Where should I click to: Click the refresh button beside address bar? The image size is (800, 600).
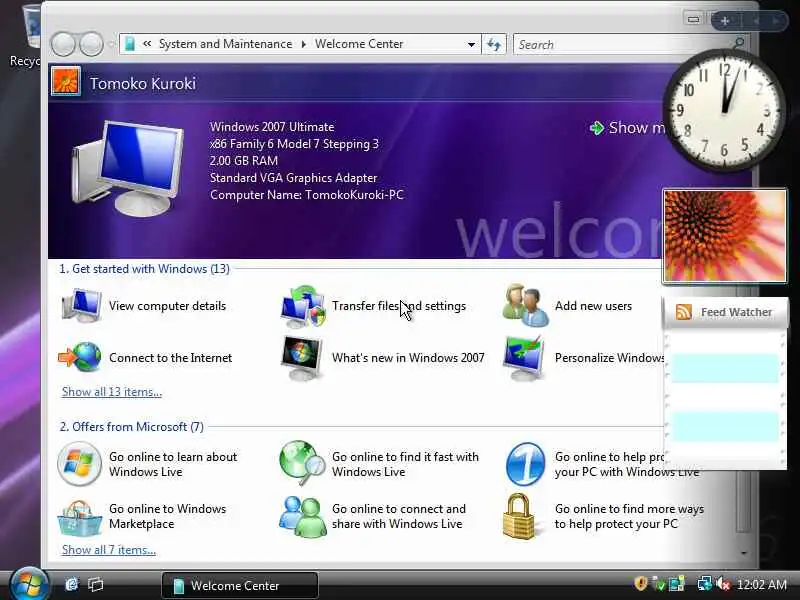(x=493, y=44)
